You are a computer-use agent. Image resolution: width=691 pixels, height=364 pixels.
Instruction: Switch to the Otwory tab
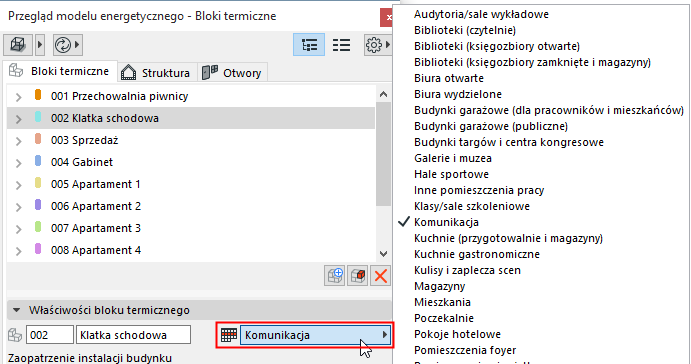coord(232,73)
